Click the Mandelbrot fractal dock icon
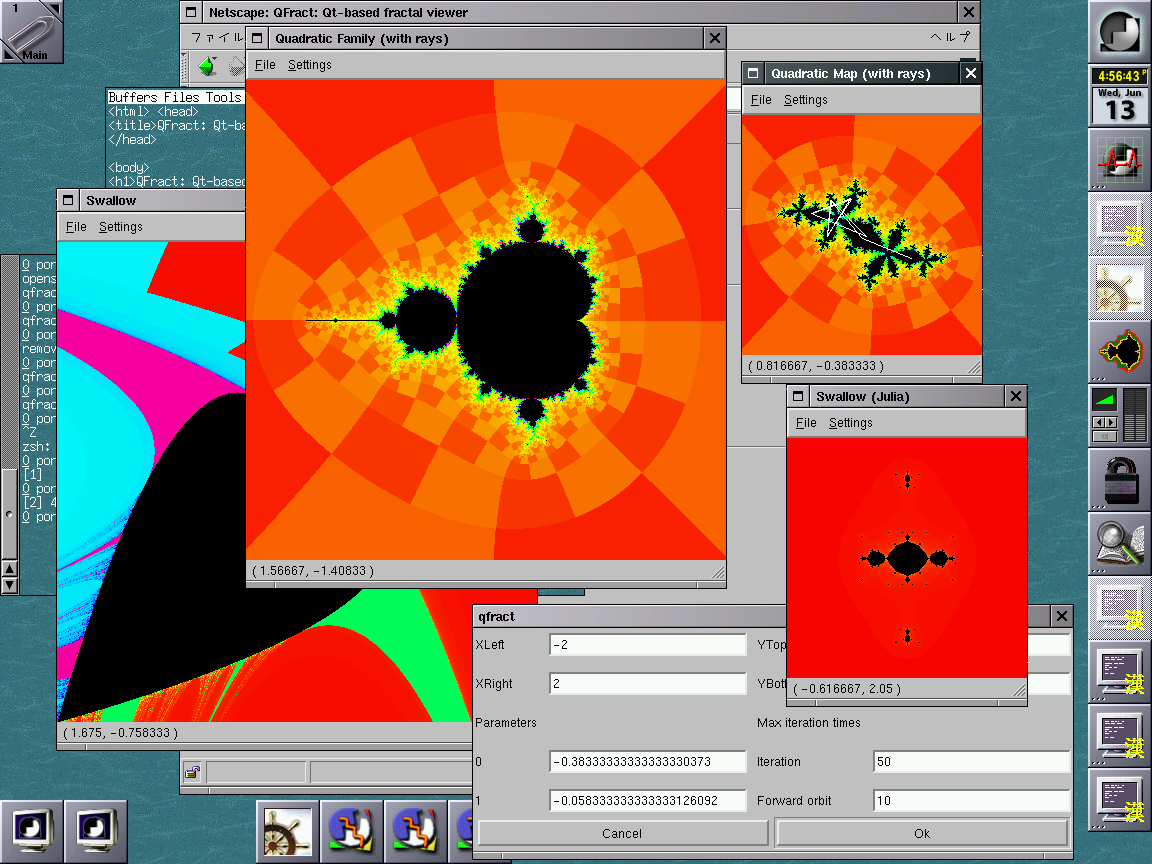This screenshot has height=864, width=1152. (x=1120, y=351)
